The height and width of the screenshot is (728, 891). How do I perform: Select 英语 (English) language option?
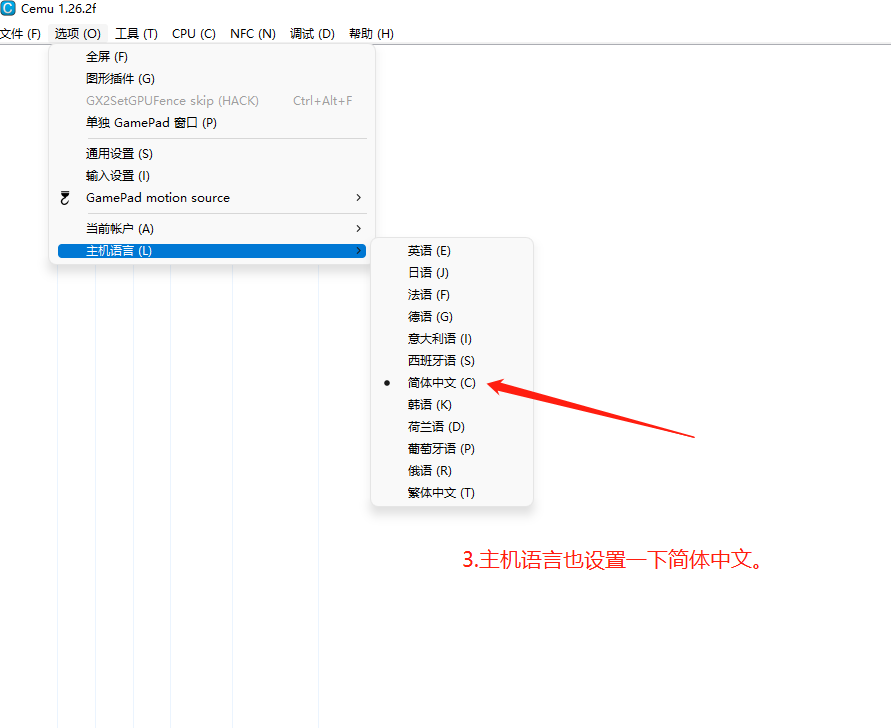click(x=429, y=250)
